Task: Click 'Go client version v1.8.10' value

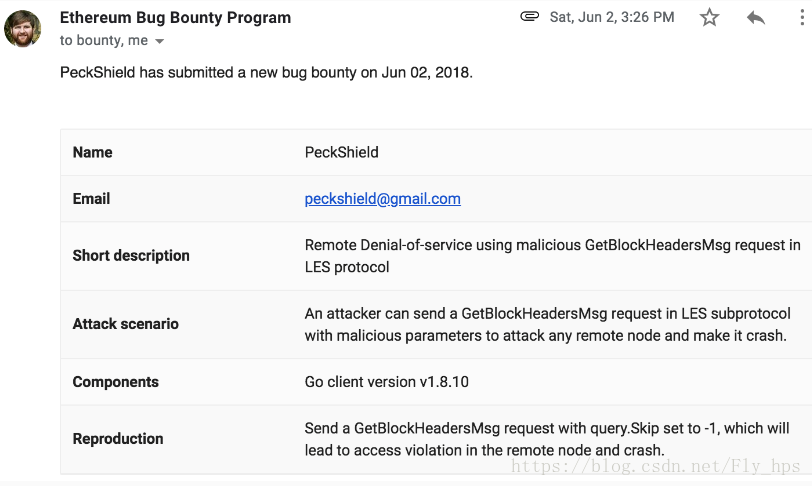Action: tap(386, 382)
